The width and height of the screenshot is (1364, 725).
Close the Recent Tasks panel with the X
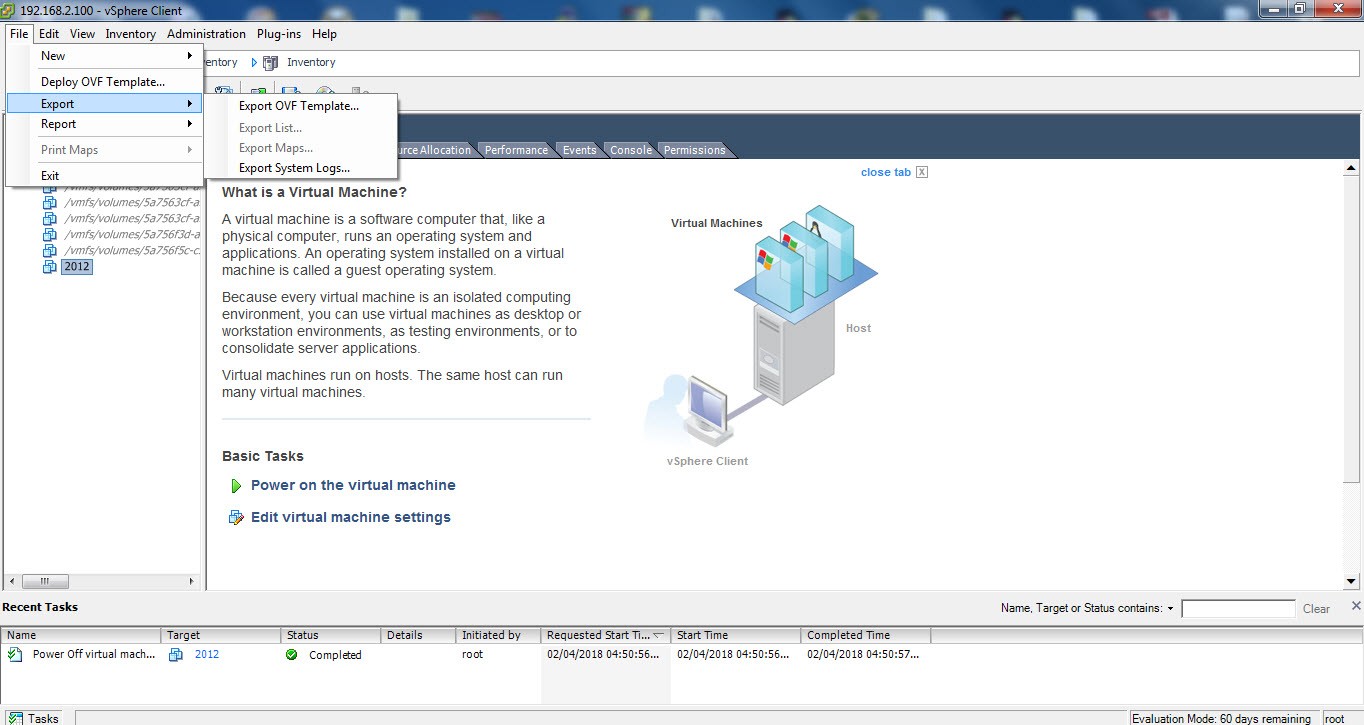pyautogui.click(x=1356, y=606)
